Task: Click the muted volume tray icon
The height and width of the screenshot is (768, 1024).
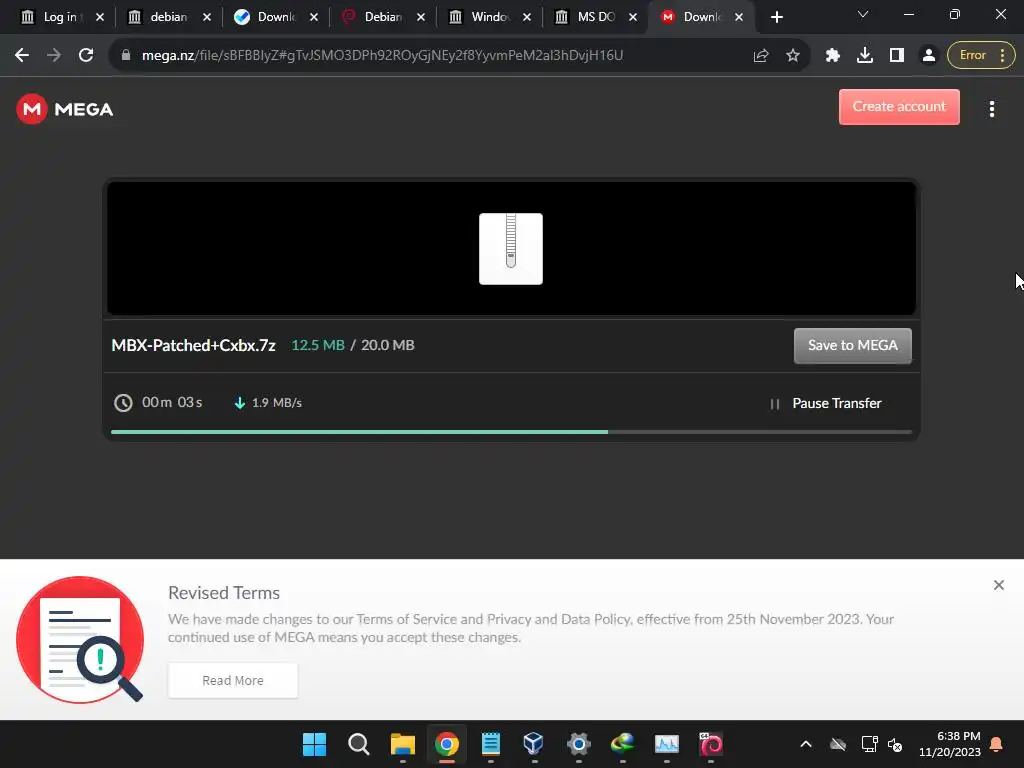Action: (895, 744)
